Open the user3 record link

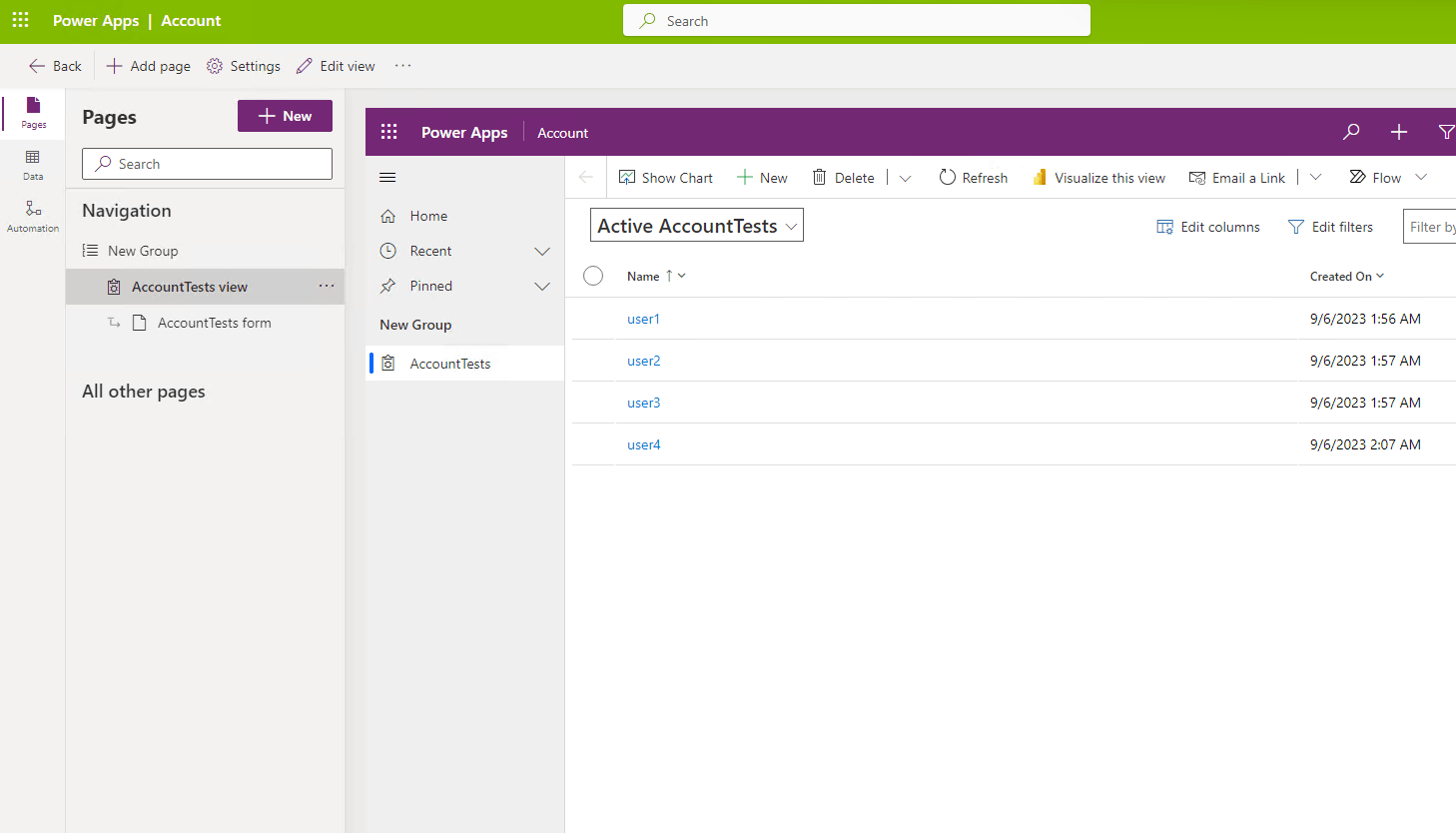point(643,403)
